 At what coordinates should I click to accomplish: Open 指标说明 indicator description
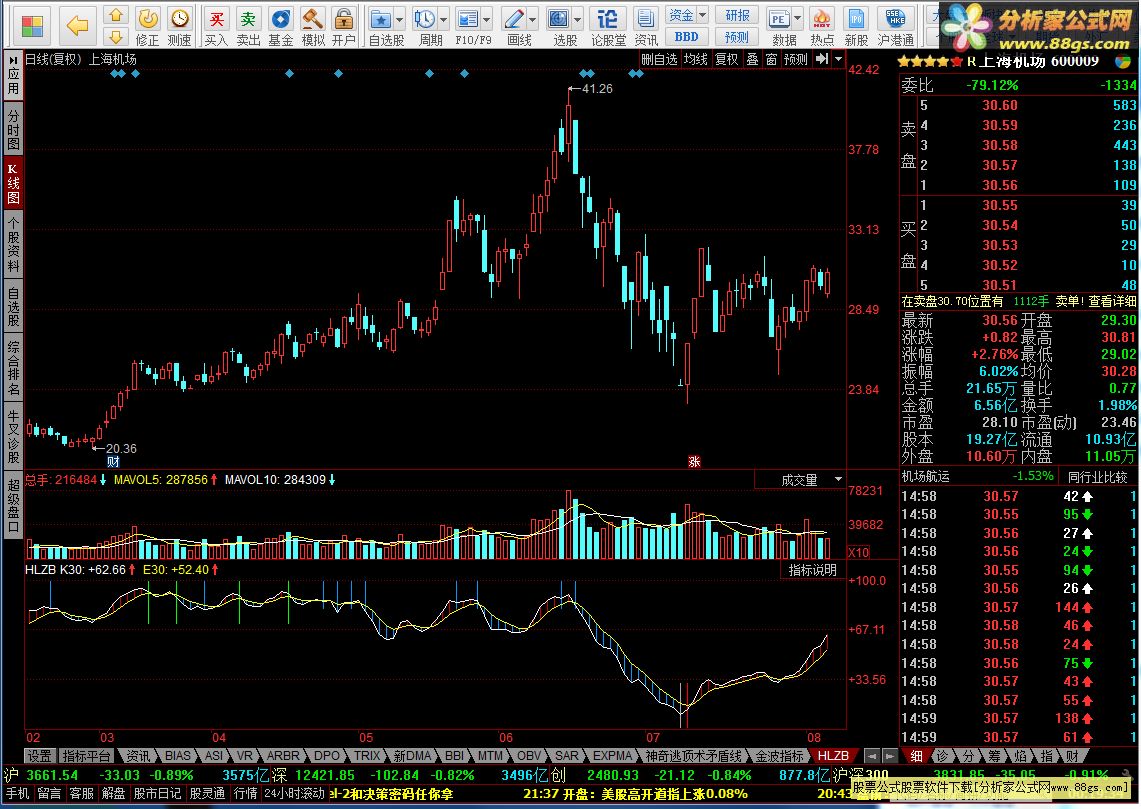coord(812,570)
